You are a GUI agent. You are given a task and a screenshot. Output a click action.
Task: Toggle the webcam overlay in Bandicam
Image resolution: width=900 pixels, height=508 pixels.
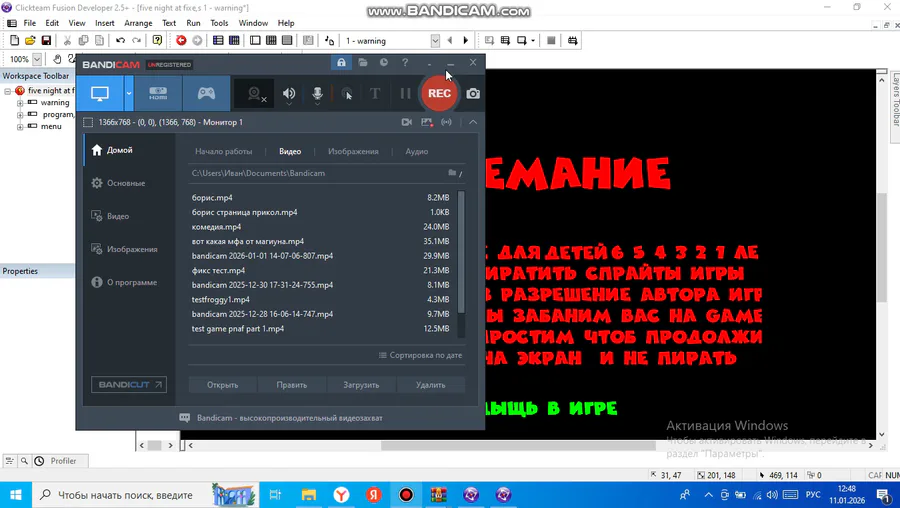pyautogui.click(x=255, y=94)
